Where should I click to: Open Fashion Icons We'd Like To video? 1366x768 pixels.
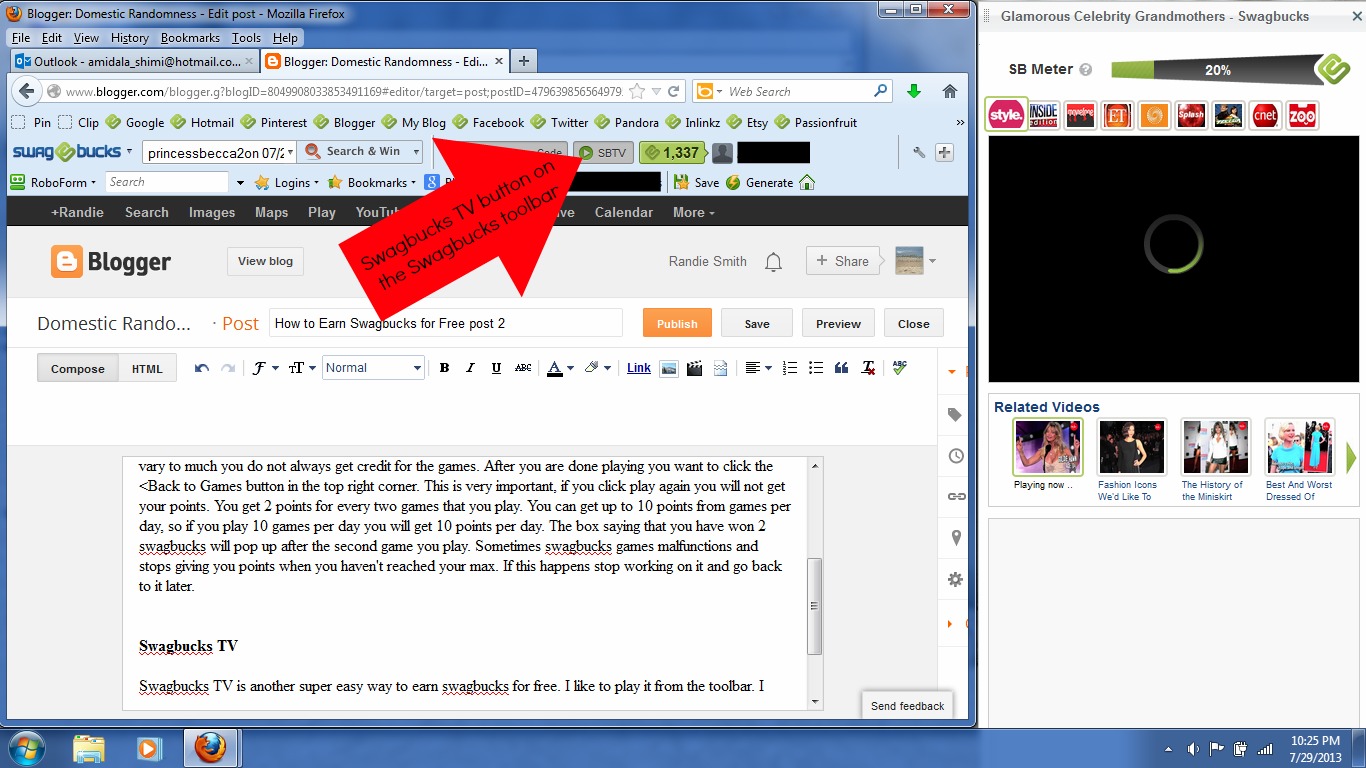[x=1133, y=460]
